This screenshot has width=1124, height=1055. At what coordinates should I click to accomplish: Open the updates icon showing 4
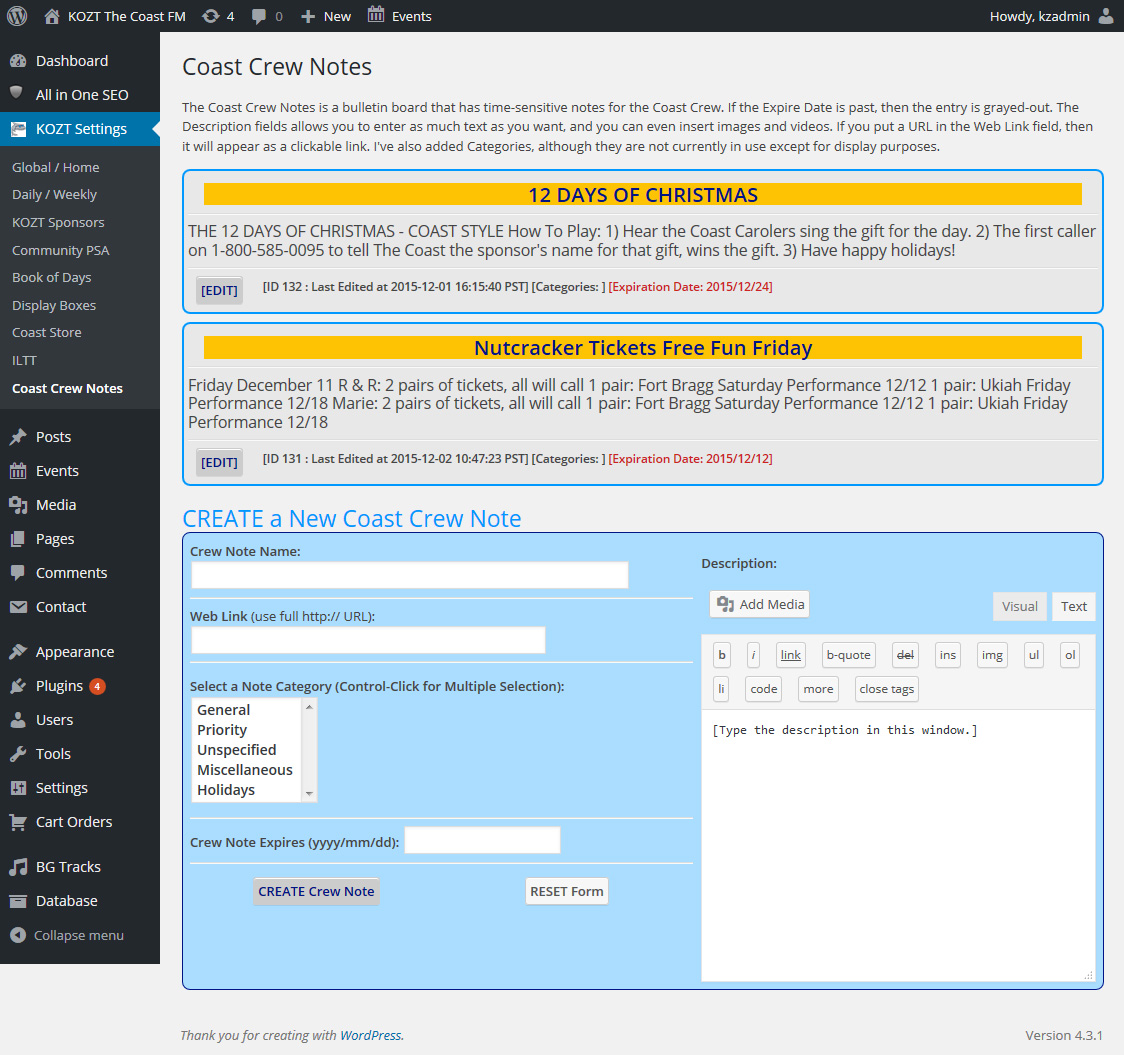tap(210, 16)
